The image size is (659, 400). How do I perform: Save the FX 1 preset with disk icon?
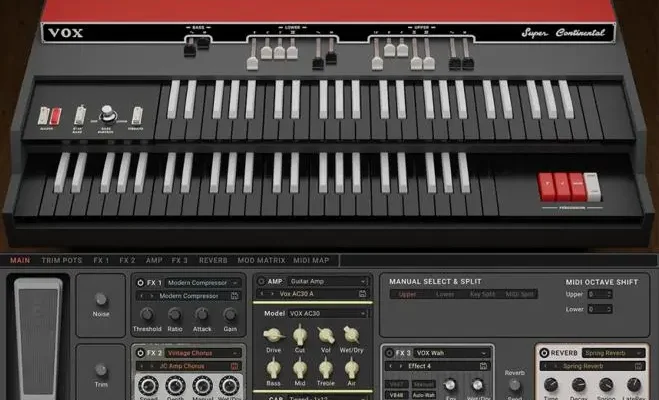[x=235, y=296]
